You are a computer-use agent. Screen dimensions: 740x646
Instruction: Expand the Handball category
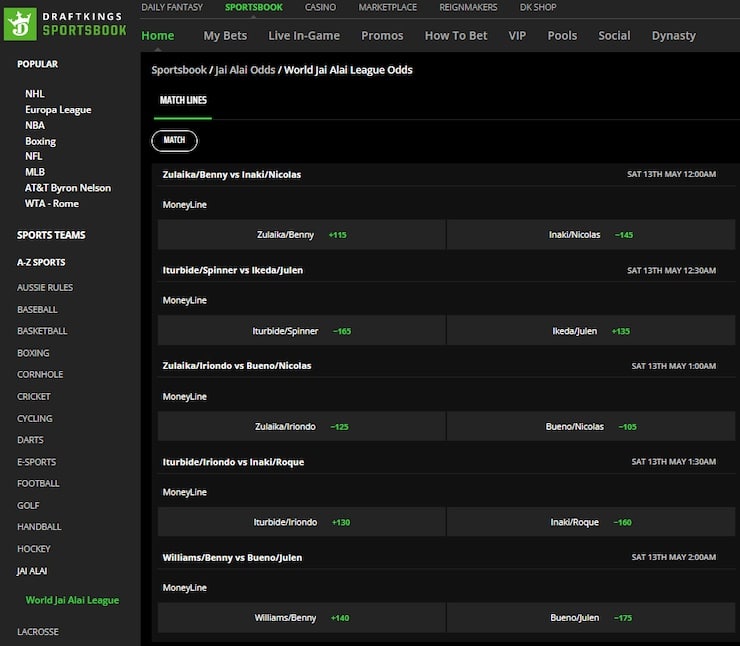coord(39,527)
